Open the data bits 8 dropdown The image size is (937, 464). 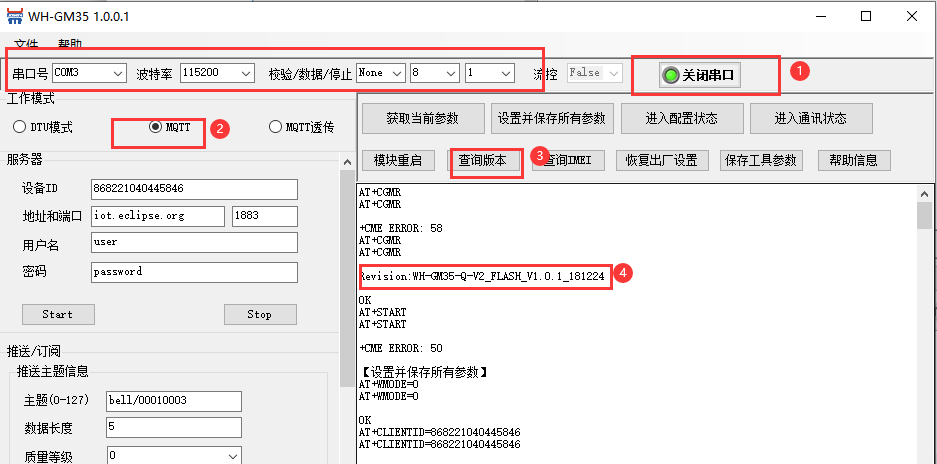coord(450,73)
